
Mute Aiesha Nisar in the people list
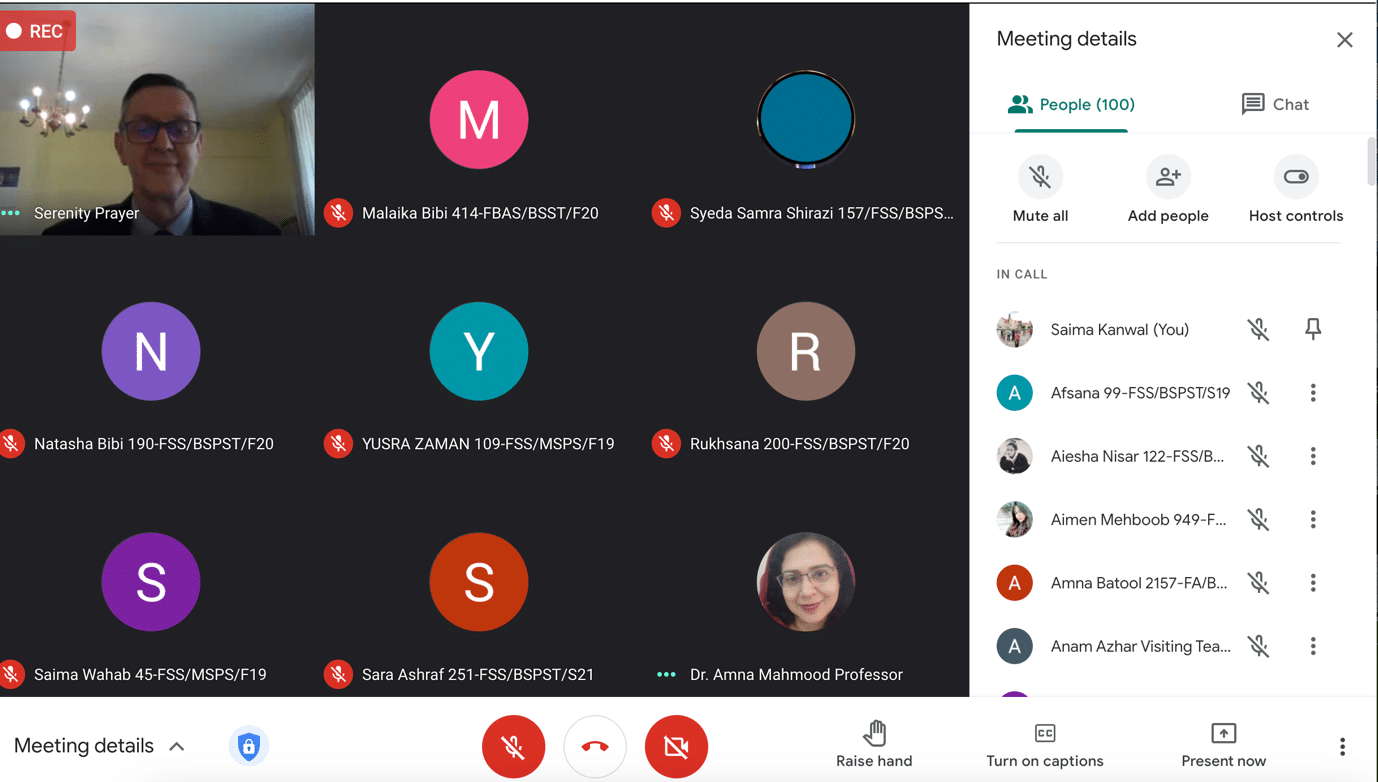click(1258, 456)
